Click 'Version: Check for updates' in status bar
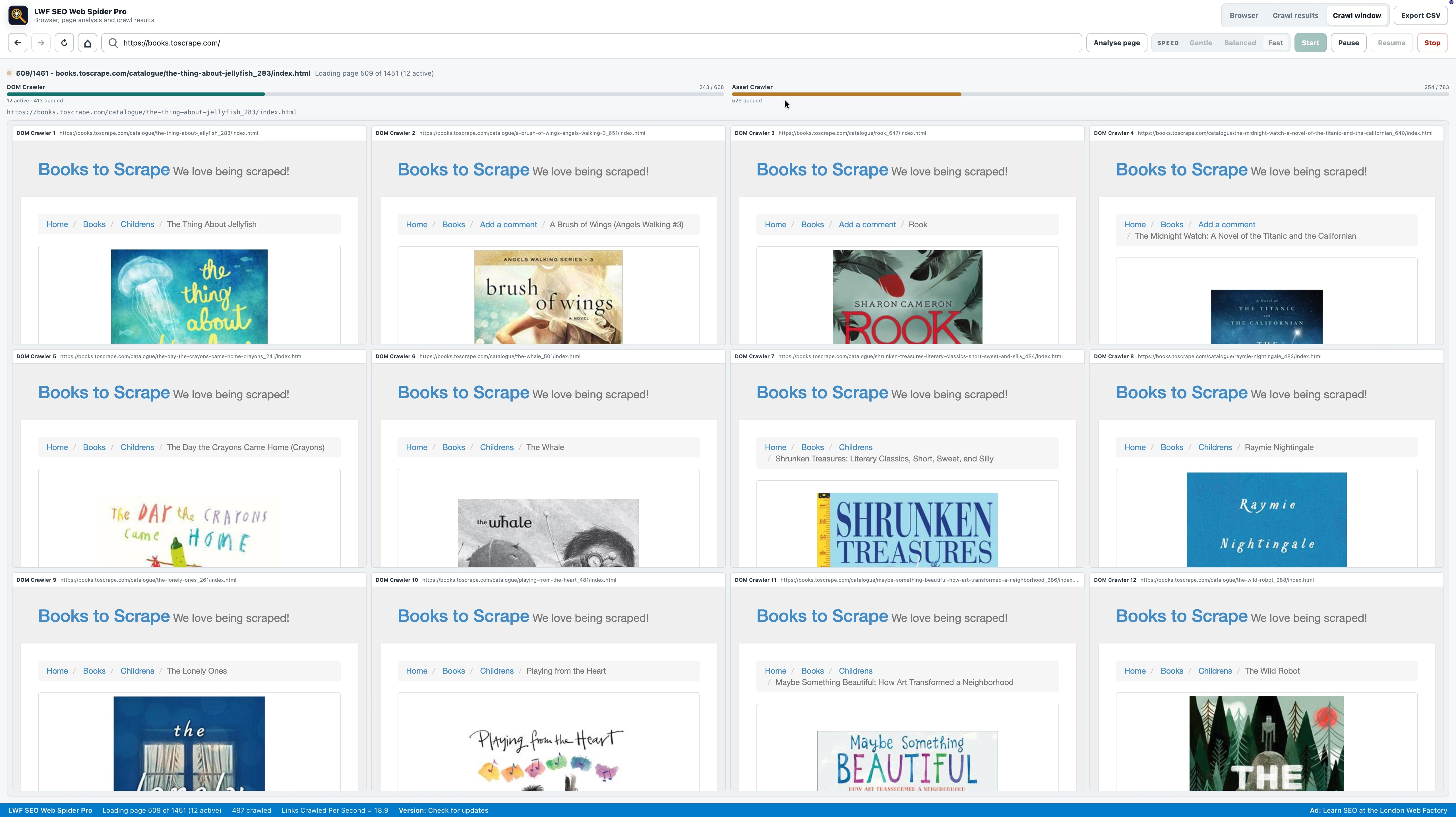This screenshot has width=1456, height=817. click(x=443, y=810)
